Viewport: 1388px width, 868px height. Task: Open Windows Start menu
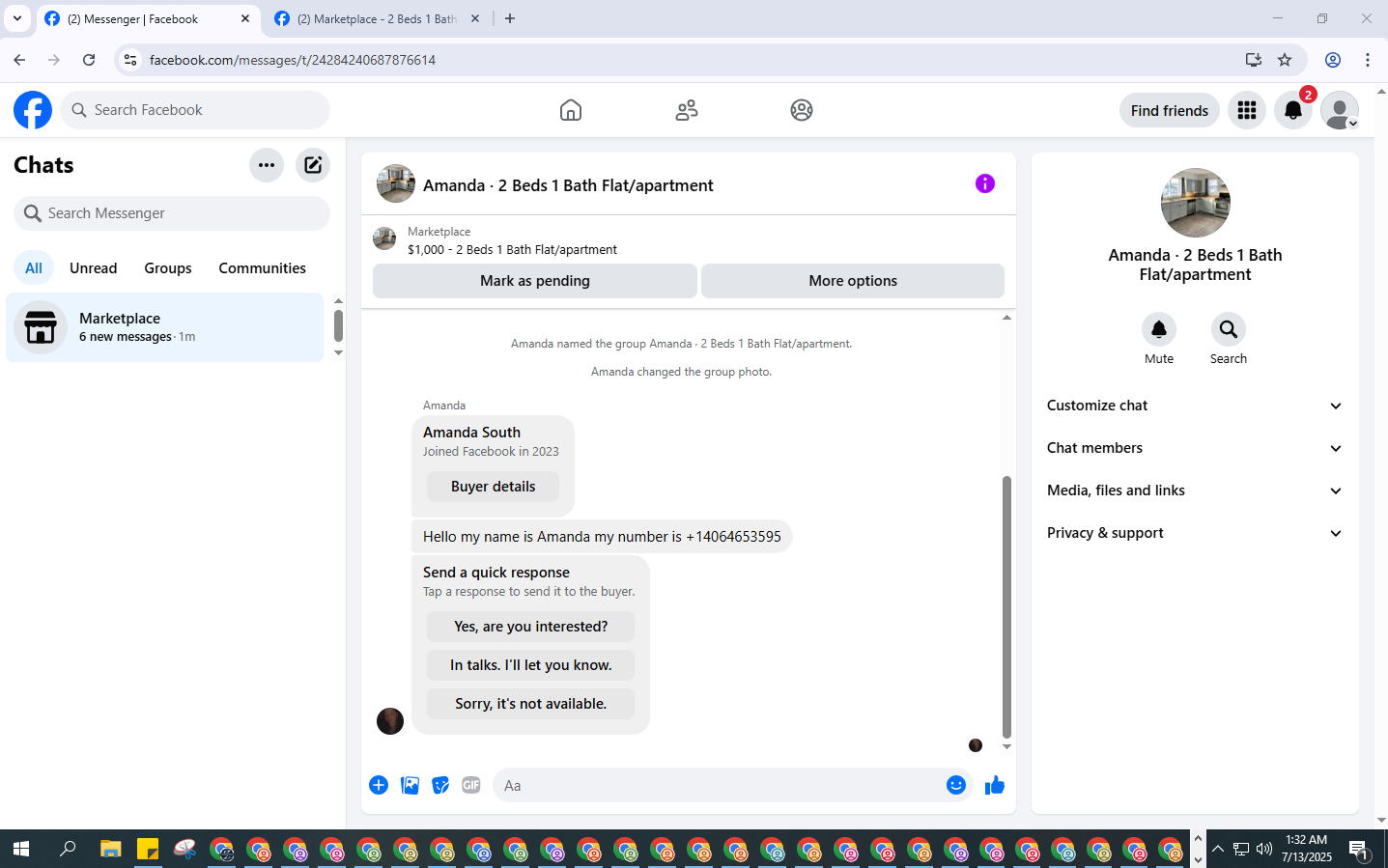20,850
